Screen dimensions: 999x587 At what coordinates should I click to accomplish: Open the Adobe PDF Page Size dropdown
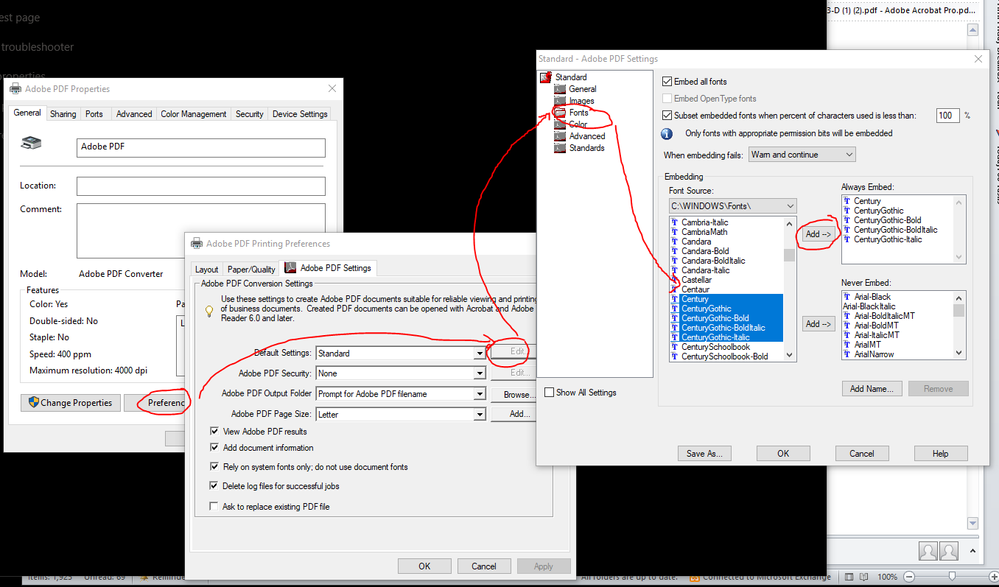479,414
